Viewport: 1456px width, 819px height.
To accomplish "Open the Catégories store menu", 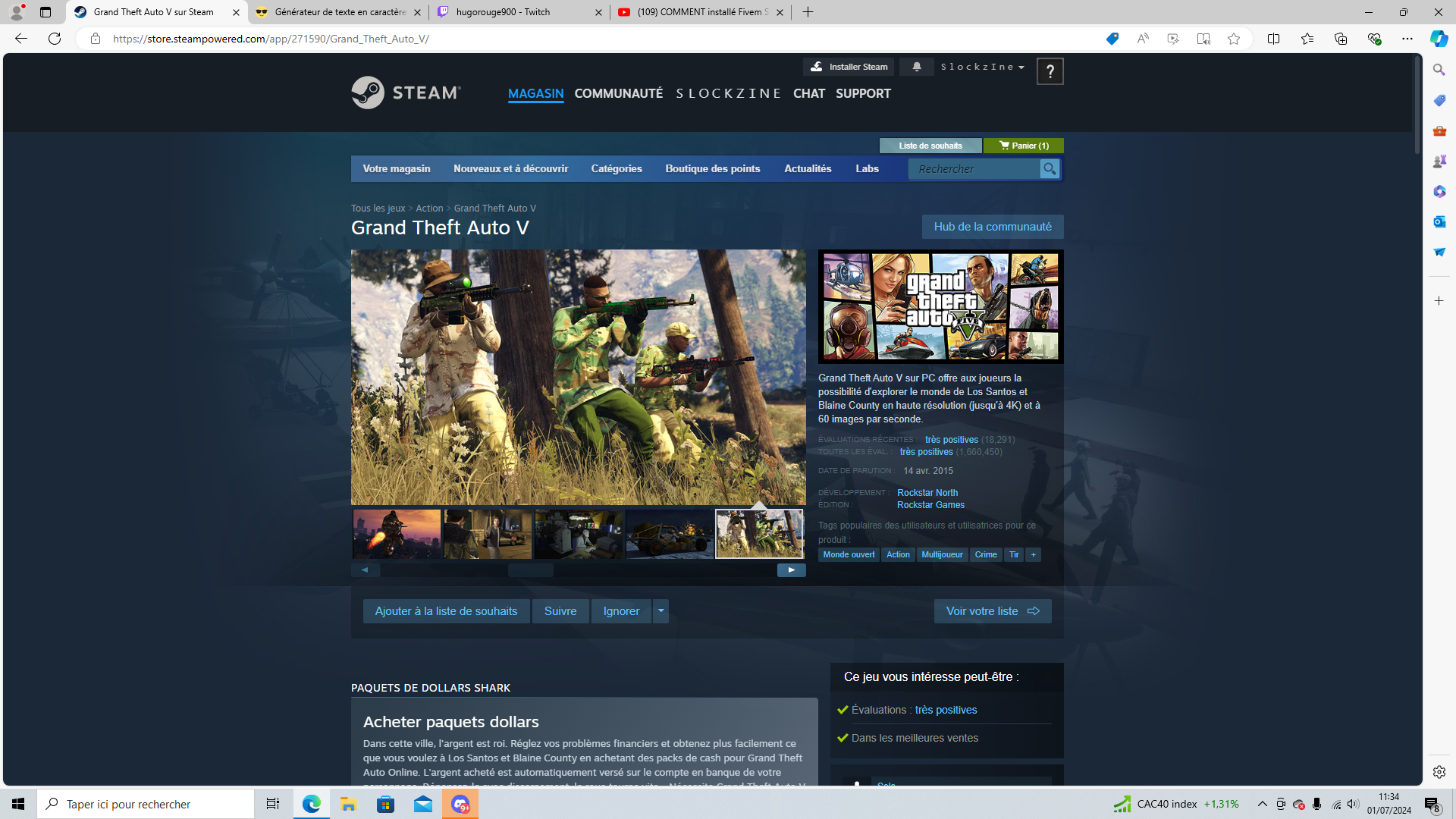I will pyautogui.click(x=617, y=169).
